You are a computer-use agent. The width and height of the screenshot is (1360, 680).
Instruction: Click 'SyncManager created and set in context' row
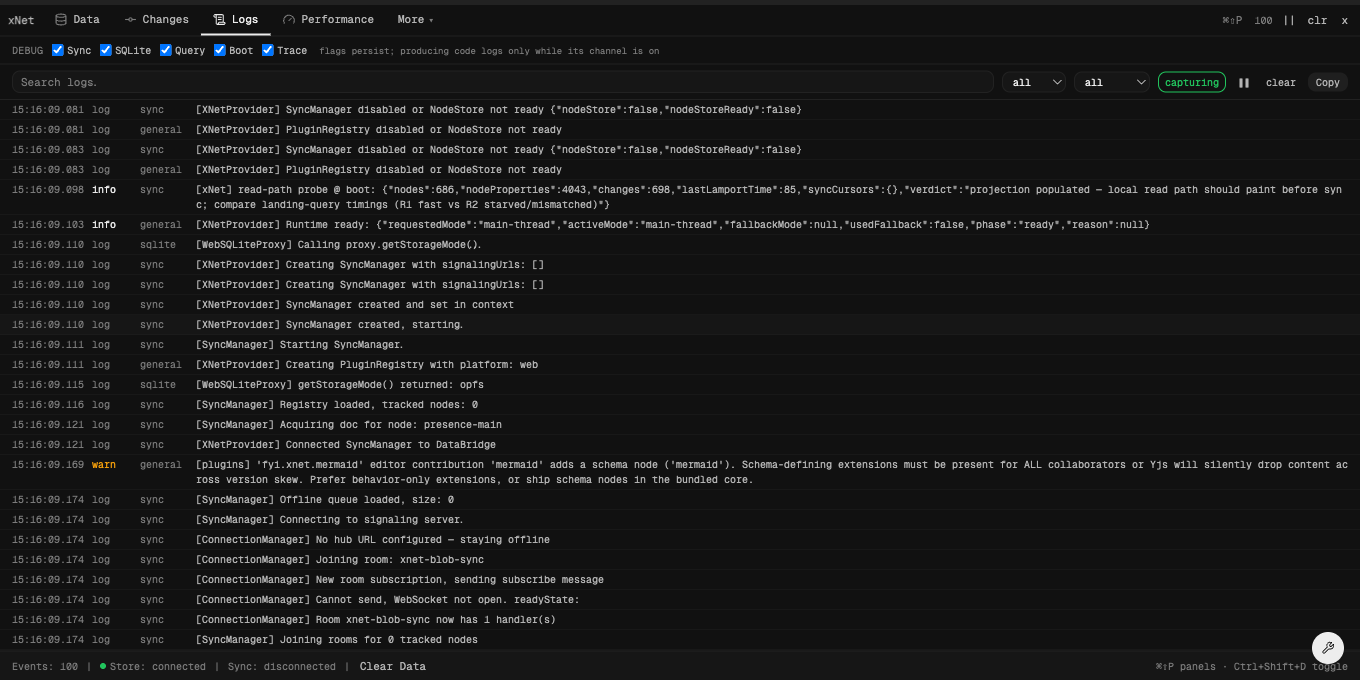pyautogui.click(x=680, y=305)
